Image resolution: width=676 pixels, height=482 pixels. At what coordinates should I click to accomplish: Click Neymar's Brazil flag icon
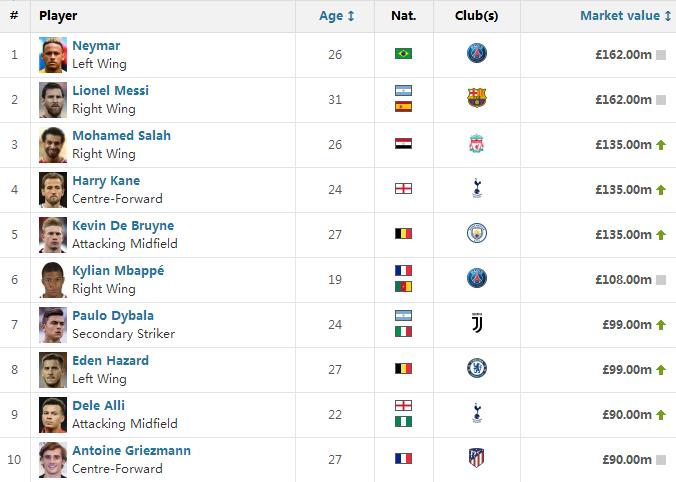click(403, 54)
